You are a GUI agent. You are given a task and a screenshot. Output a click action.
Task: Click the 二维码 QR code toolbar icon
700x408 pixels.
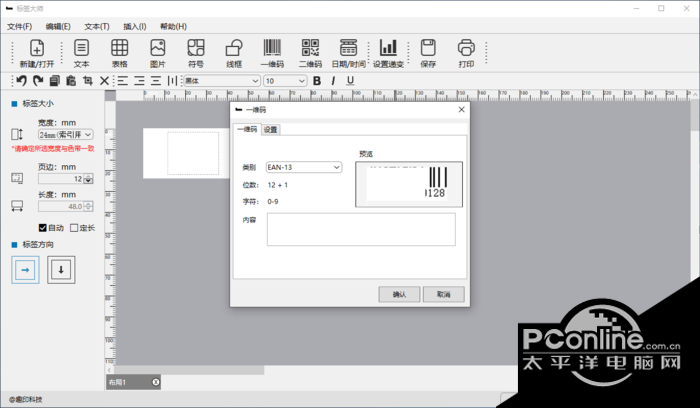point(310,54)
